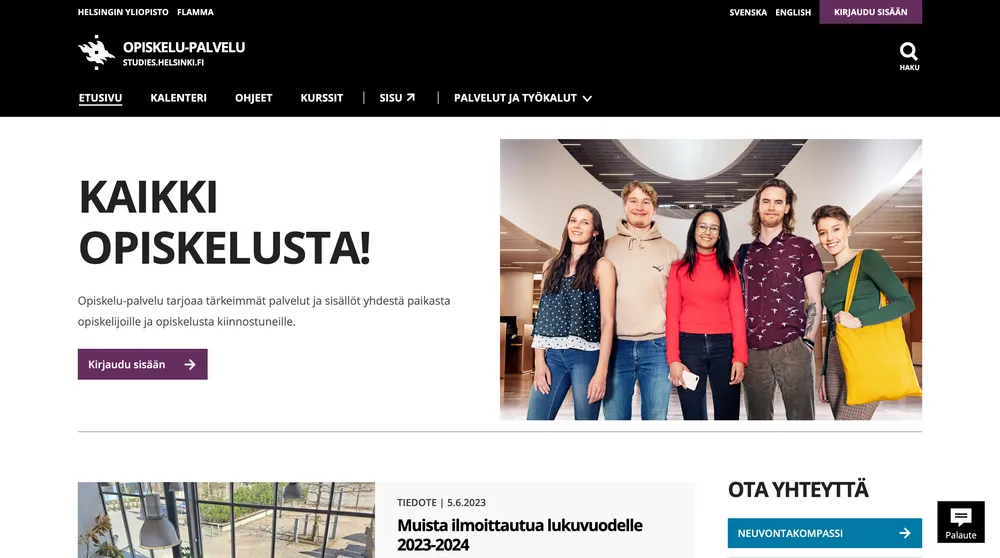Image resolution: width=1000 pixels, height=558 pixels.
Task: Open the Palvelut ja työkalut menu
Action: [522, 98]
